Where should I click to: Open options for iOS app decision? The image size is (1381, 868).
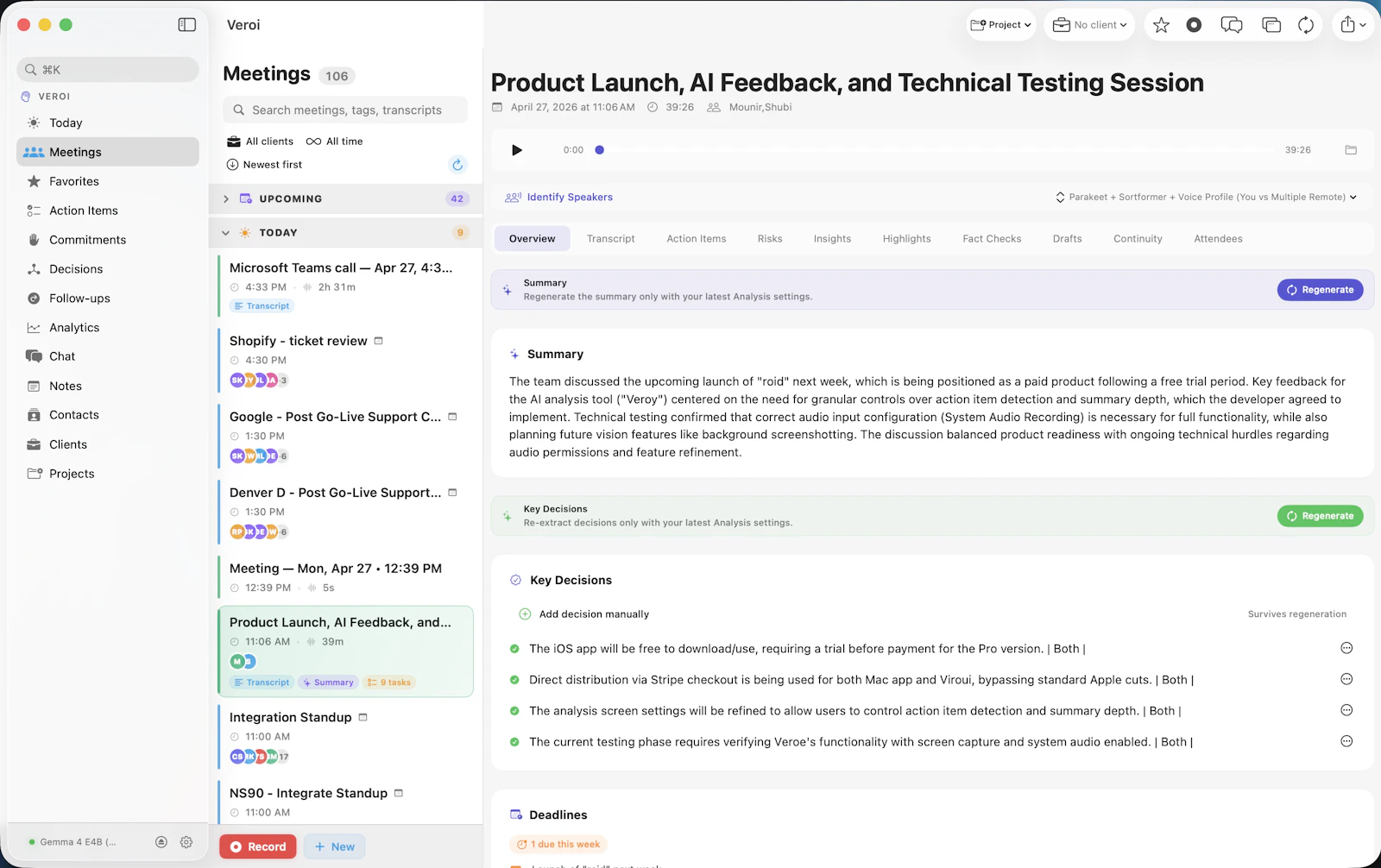(1346, 648)
